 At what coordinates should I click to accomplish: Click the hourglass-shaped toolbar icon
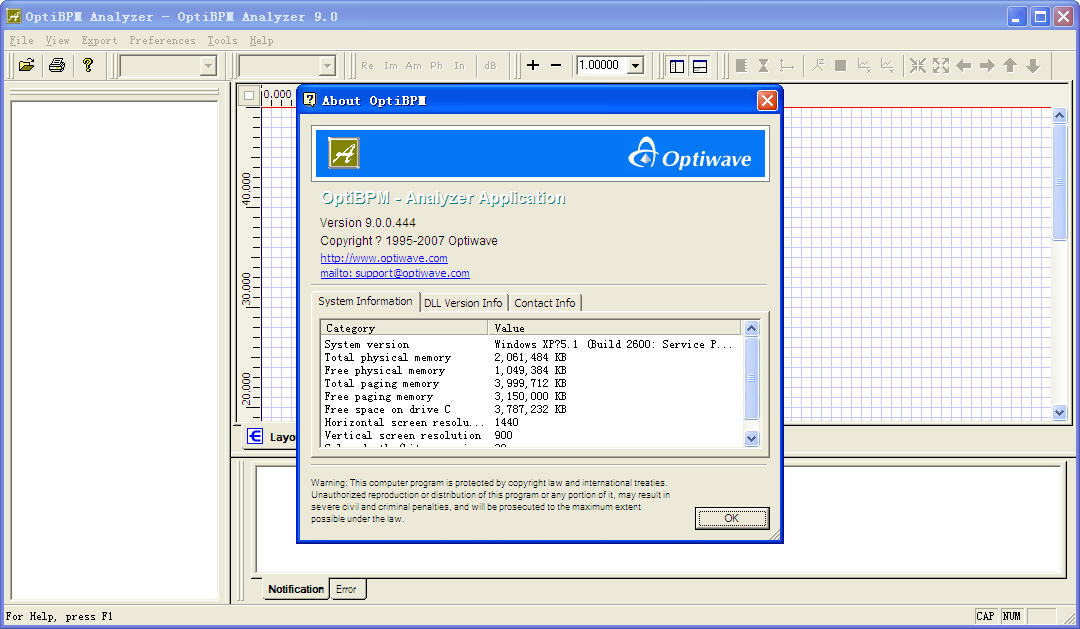[x=764, y=65]
